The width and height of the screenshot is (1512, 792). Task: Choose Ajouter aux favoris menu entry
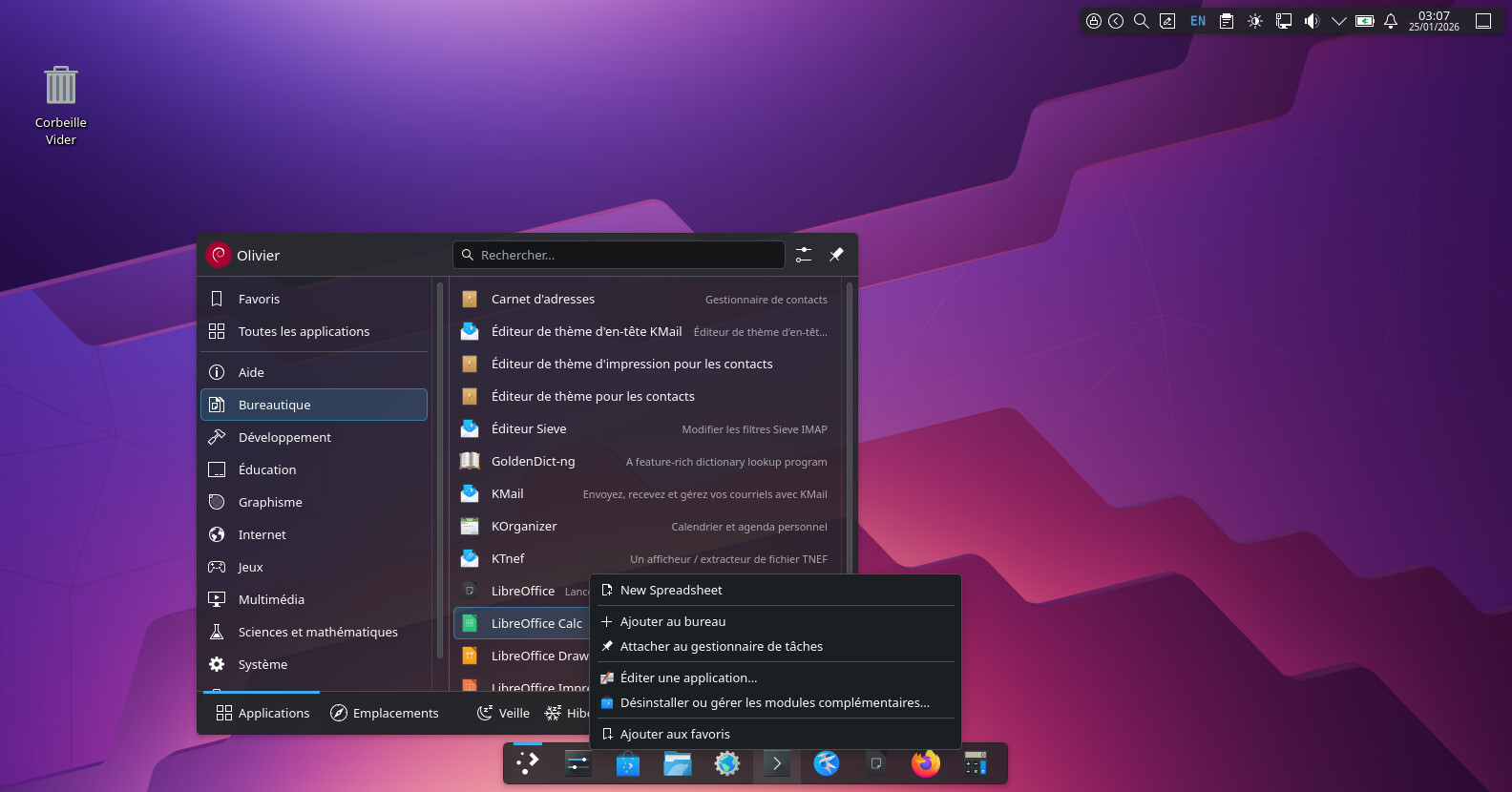775,734
